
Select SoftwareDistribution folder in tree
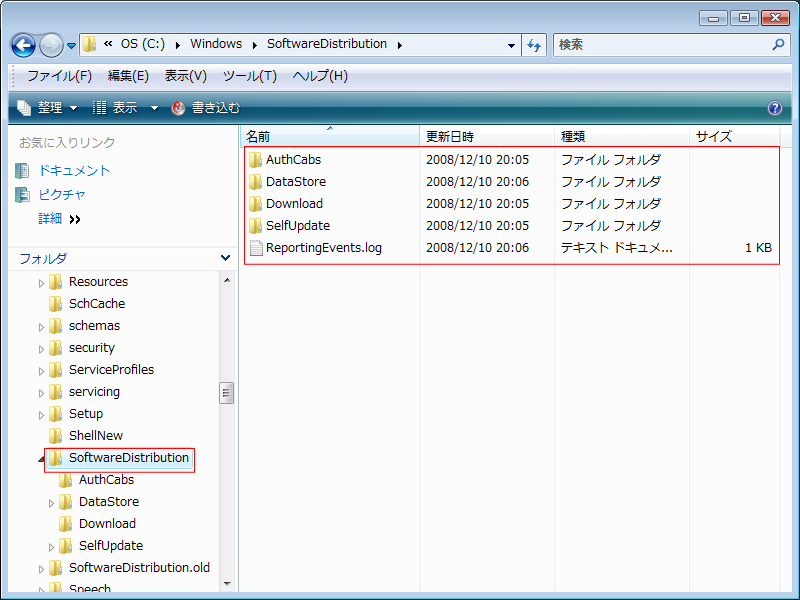[129, 458]
